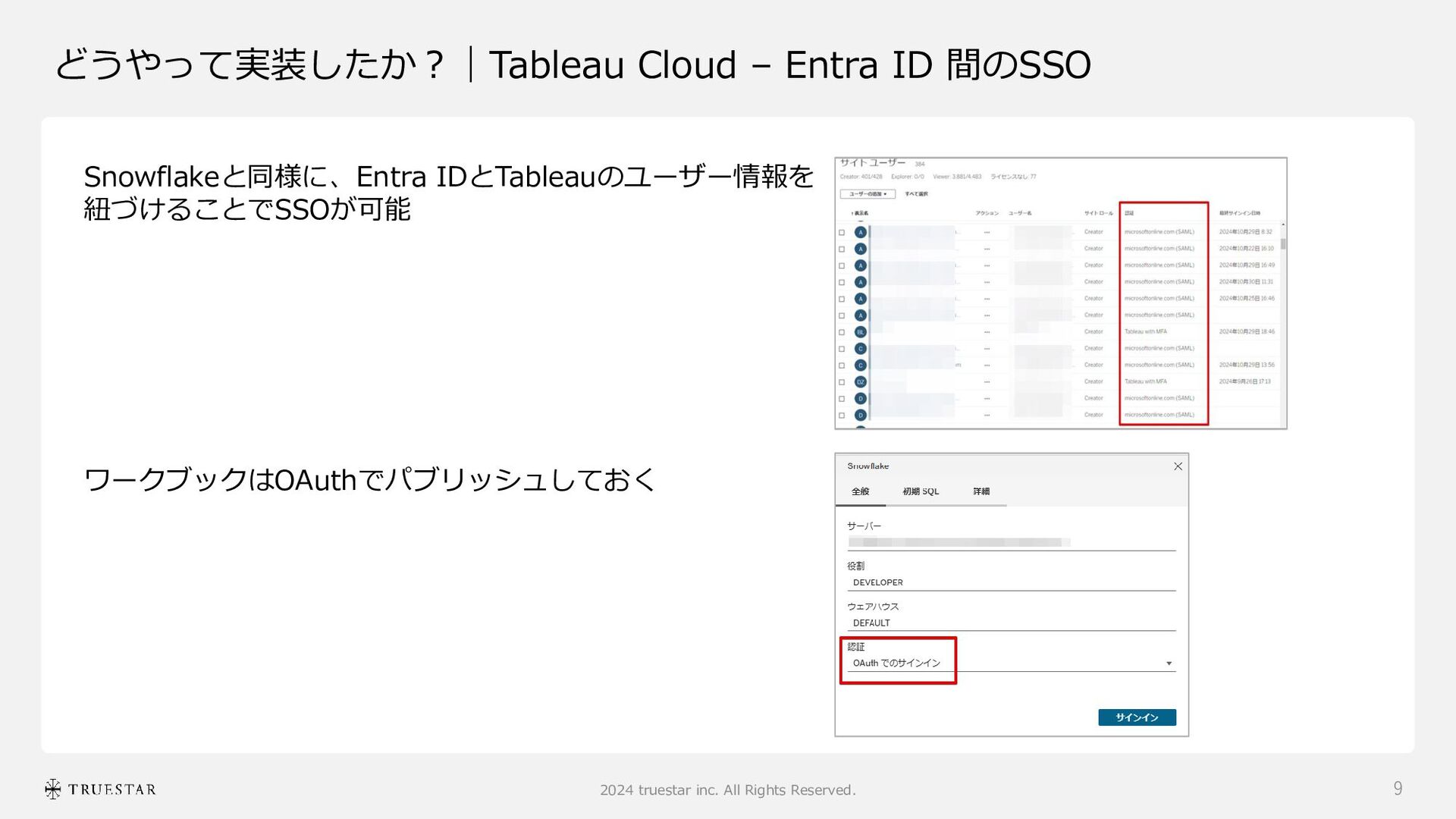Switch to the 詳細 tab
The height and width of the screenshot is (819, 1456).
pos(981,491)
